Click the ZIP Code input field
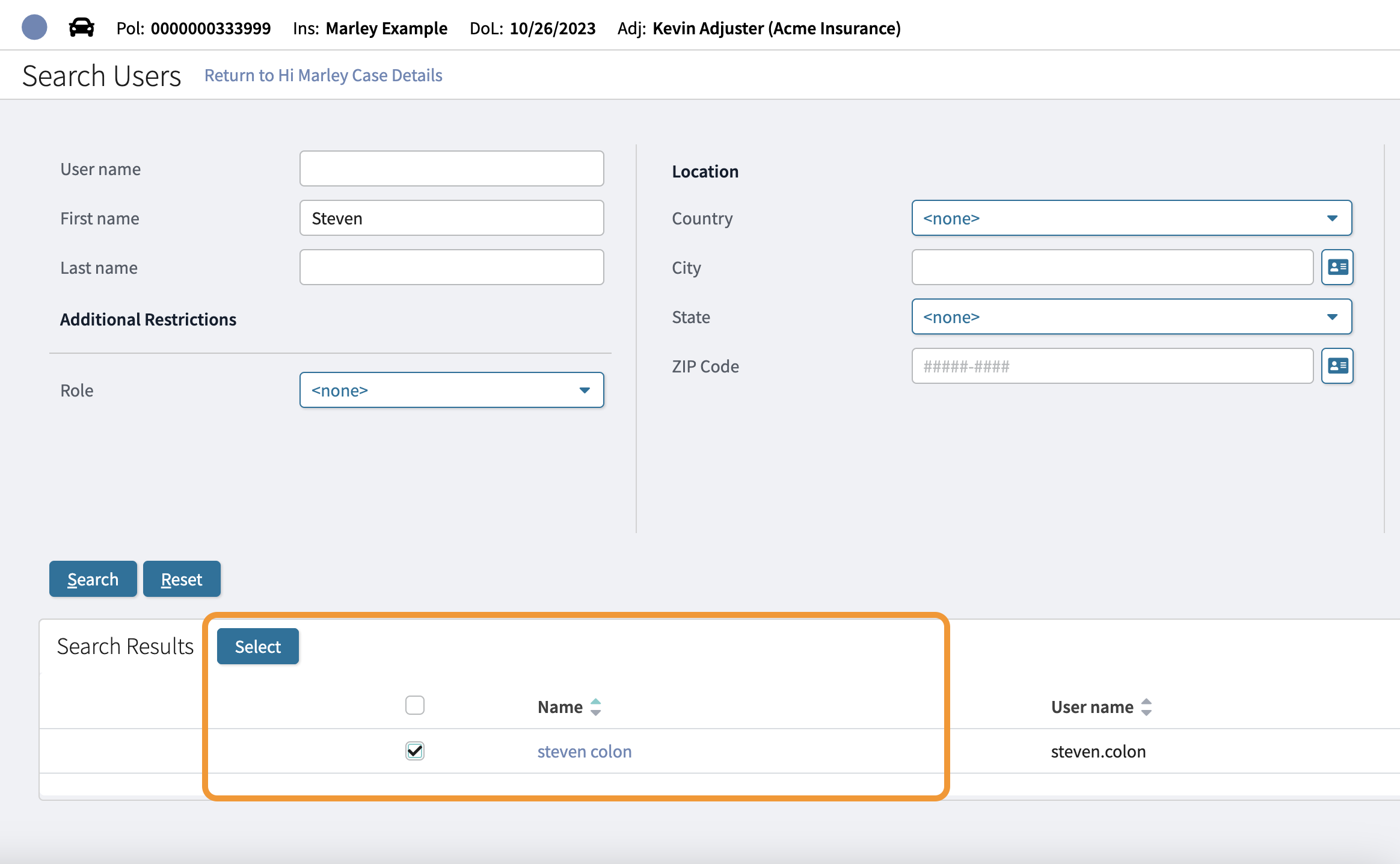Viewport: 1400px width, 864px height. (1112, 366)
